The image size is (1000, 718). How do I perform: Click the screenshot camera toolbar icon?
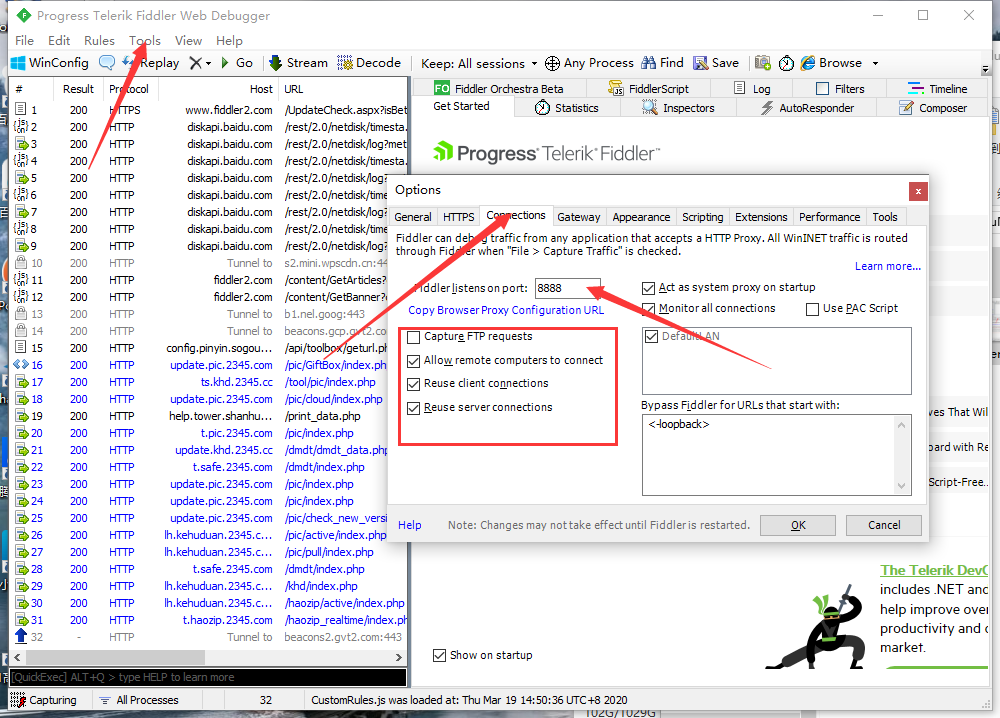tap(762, 62)
